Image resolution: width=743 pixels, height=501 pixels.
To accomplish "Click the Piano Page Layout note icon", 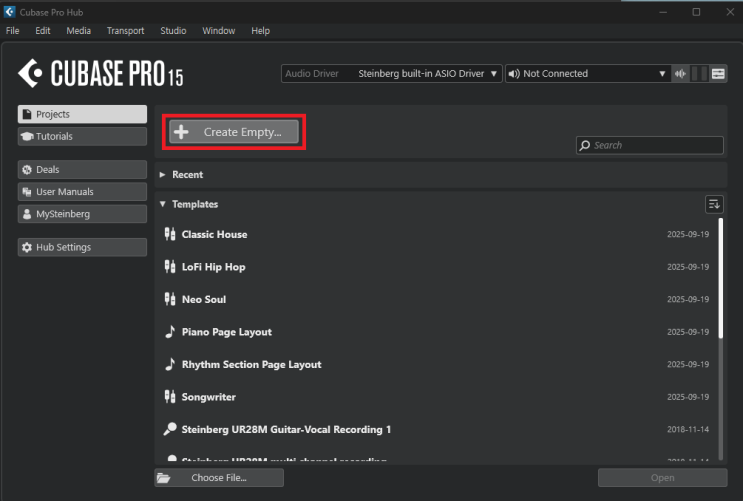I will tap(170, 331).
